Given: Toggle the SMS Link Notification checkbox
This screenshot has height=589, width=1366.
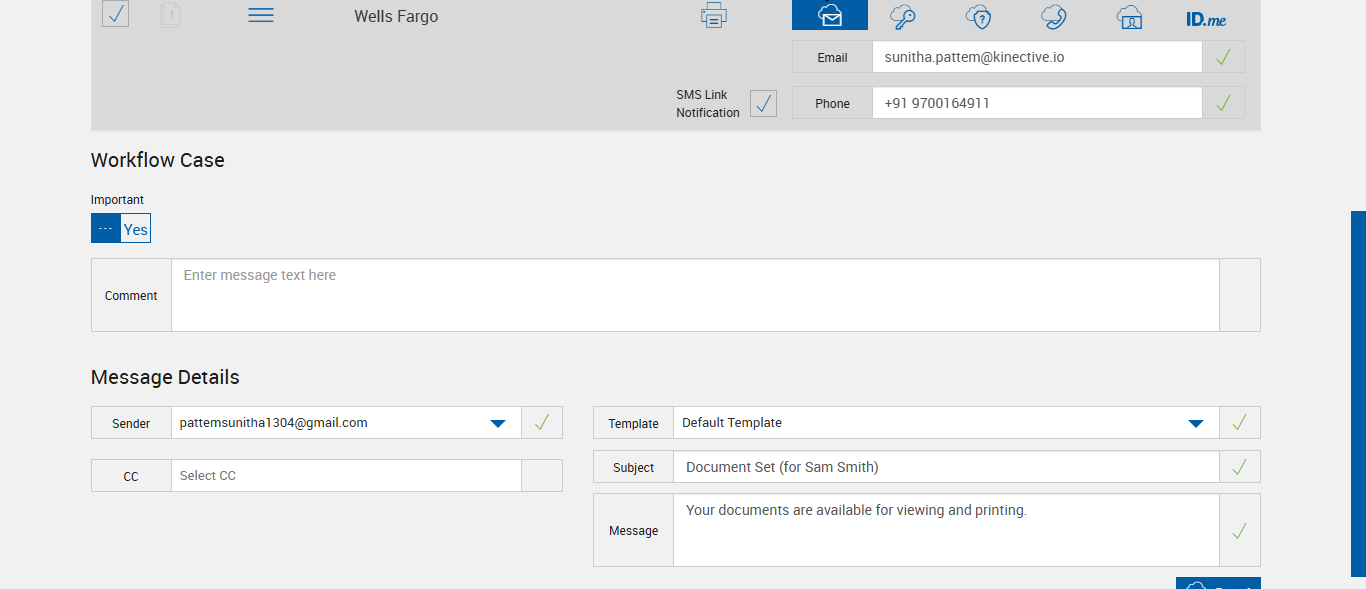Looking at the screenshot, I should point(763,103).
